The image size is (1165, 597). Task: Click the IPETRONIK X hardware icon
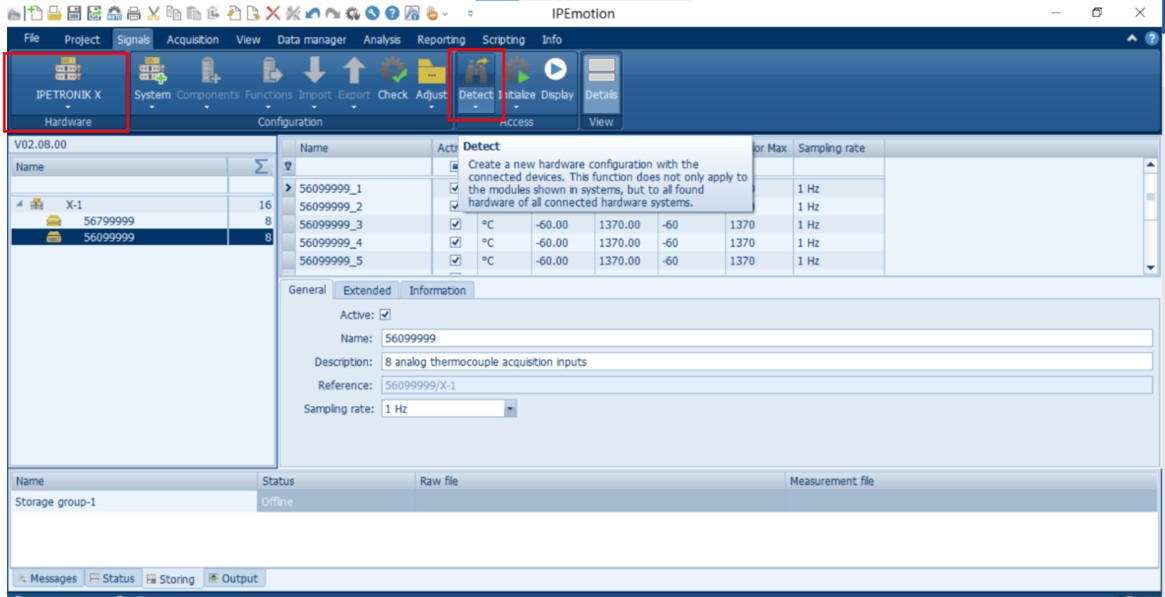(68, 70)
